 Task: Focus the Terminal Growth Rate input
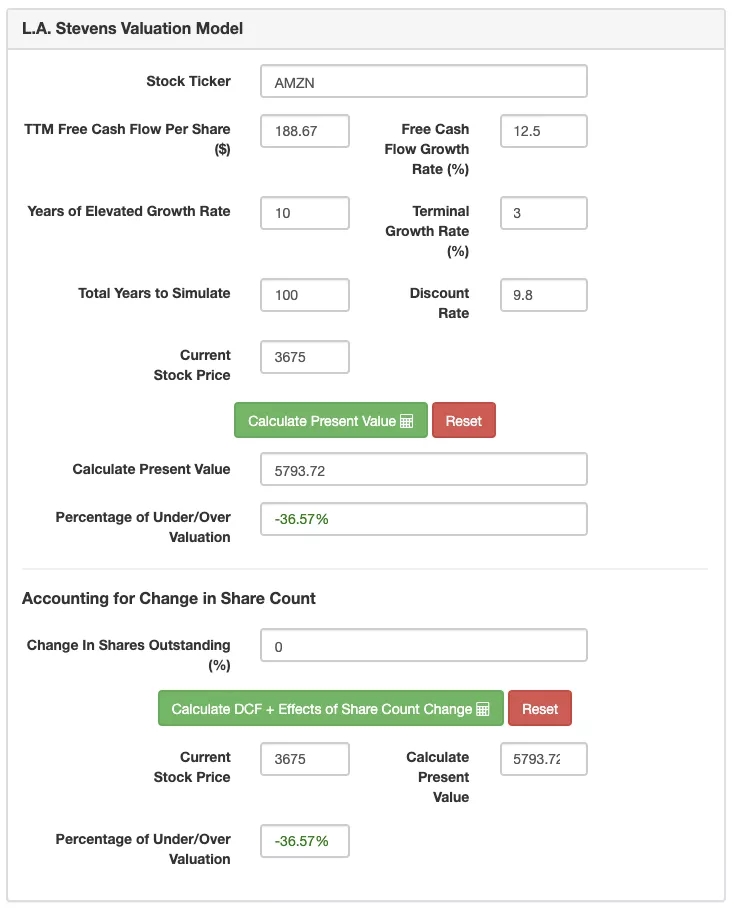point(543,213)
